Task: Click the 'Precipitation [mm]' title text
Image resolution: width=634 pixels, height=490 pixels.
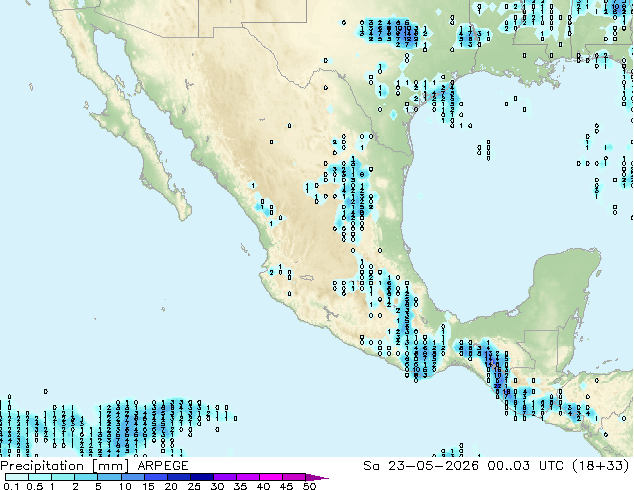Action: click(x=65, y=466)
